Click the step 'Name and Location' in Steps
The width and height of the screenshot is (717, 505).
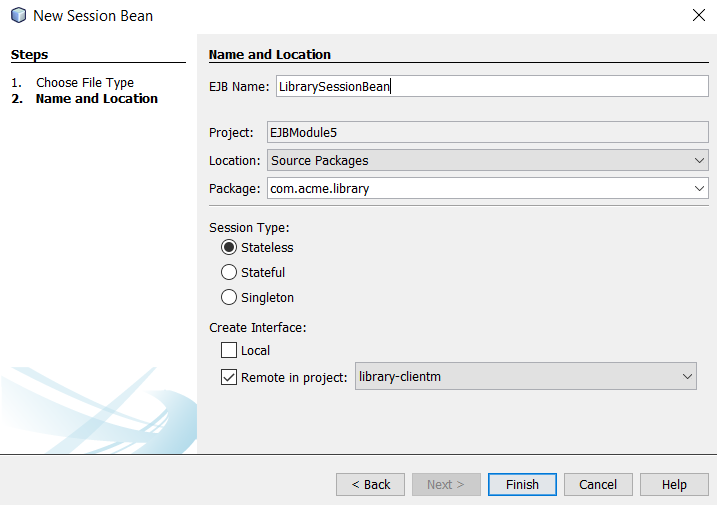[96, 99]
